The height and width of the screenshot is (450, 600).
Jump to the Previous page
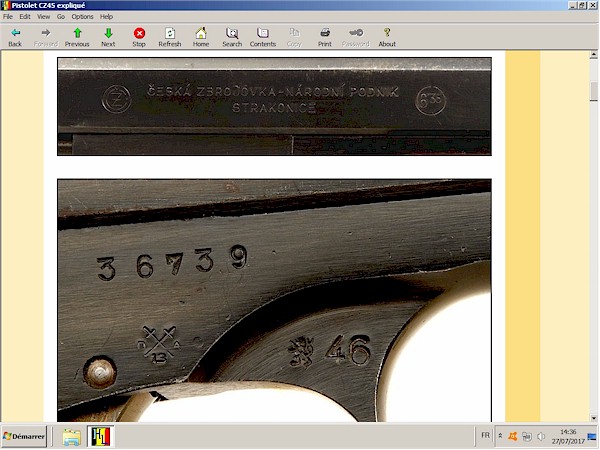pos(77,37)
